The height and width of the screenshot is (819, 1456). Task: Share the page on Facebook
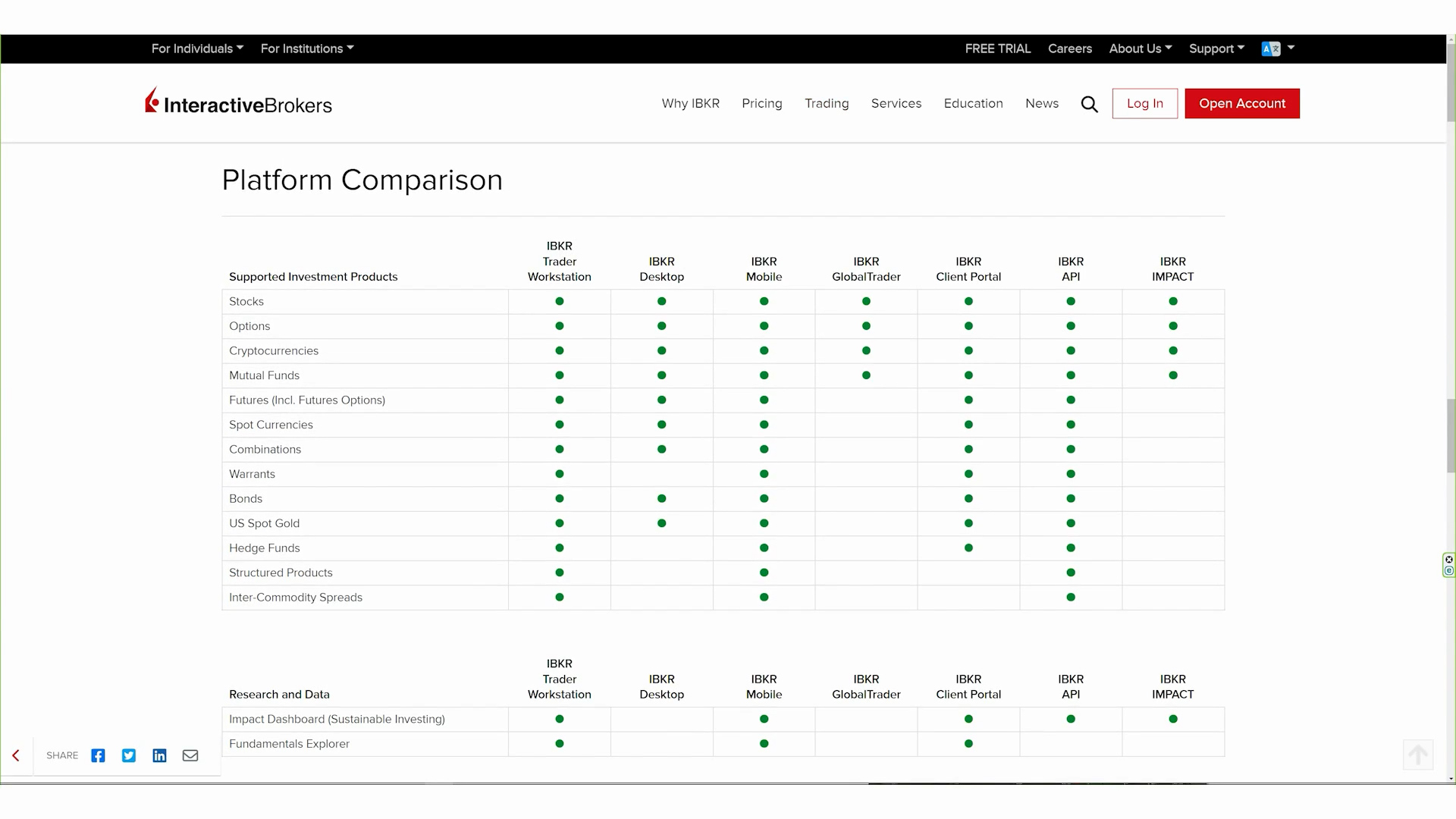[98, 755]
